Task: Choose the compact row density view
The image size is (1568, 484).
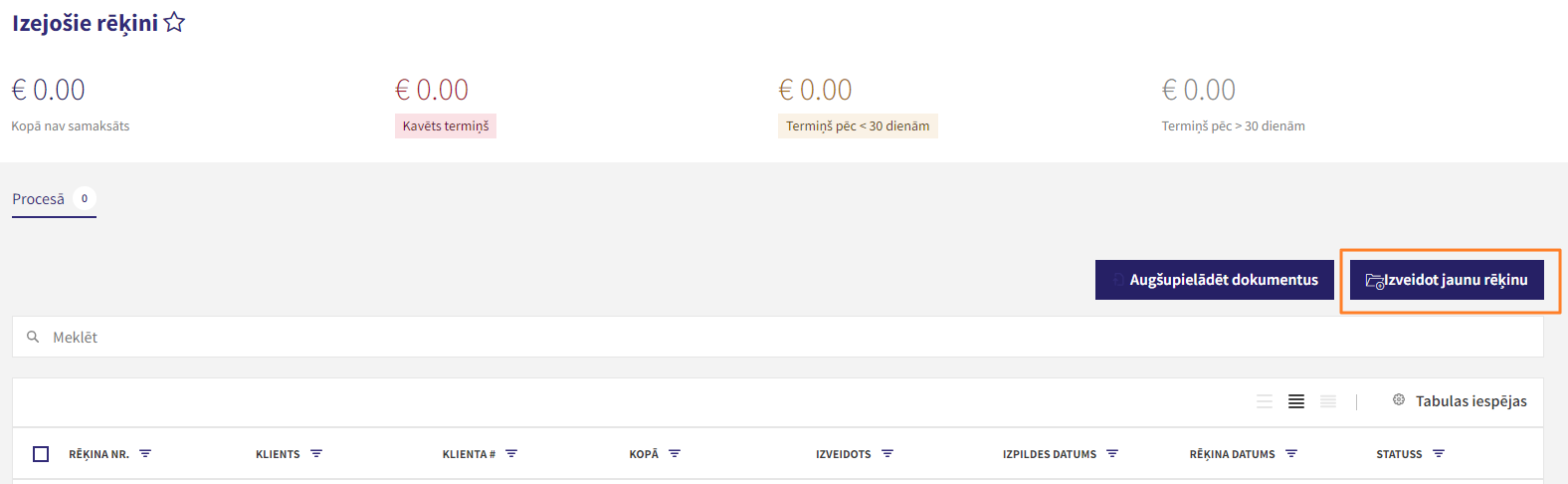Action: pos(1328,401)
